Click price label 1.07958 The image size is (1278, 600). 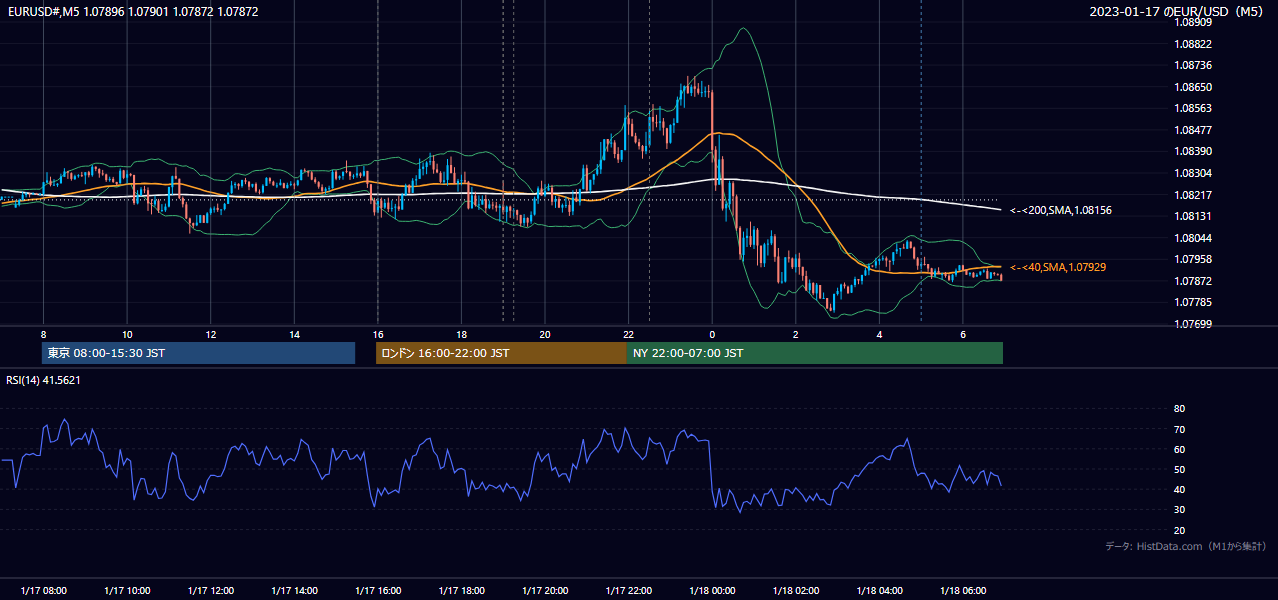point(1193,259)
